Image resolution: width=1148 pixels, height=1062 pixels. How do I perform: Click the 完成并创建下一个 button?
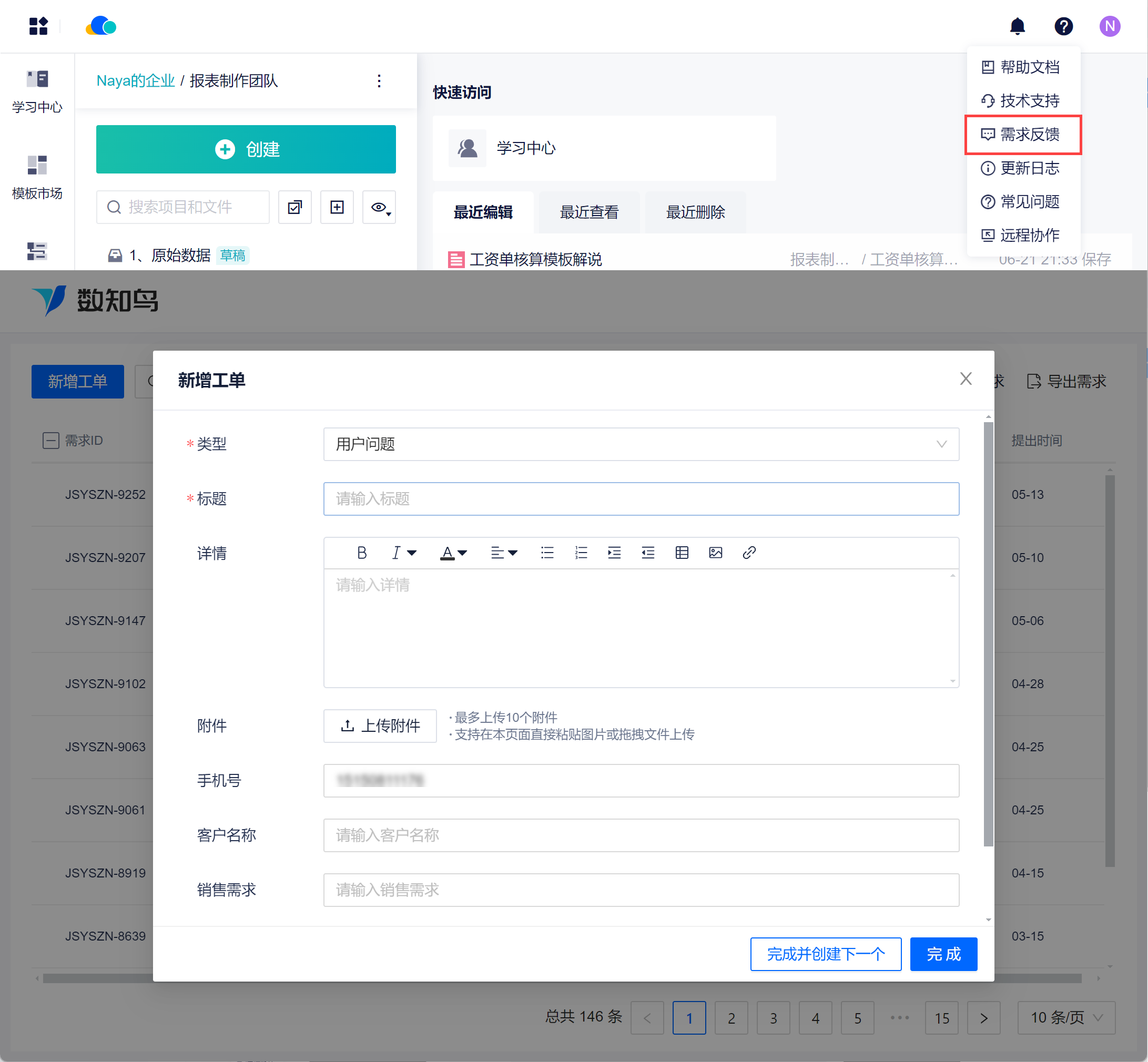pyautogui.click(x=825, y=954)
